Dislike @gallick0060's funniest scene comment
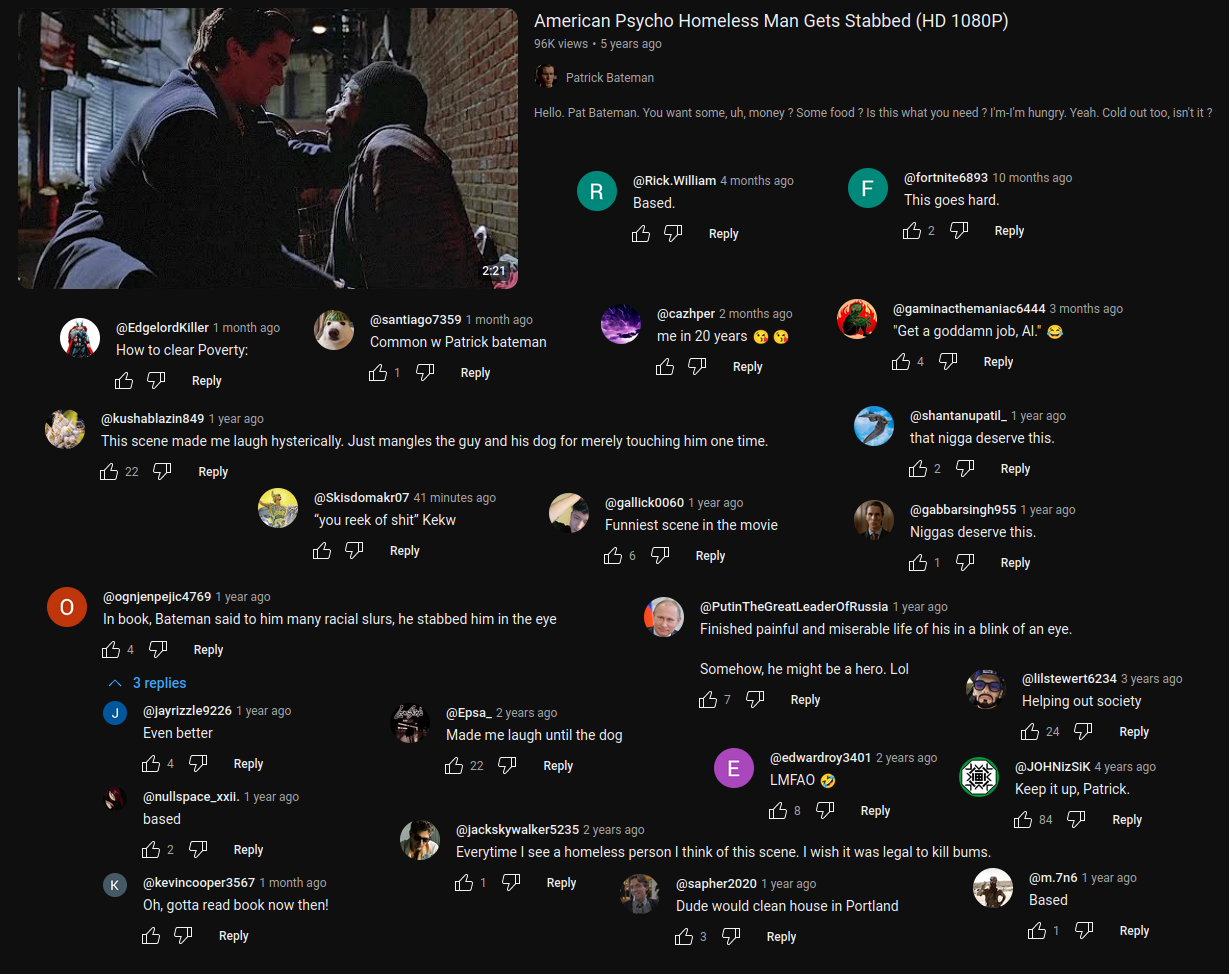The image size is (1229, 974). pyautogui.click(x=660, y=556)
